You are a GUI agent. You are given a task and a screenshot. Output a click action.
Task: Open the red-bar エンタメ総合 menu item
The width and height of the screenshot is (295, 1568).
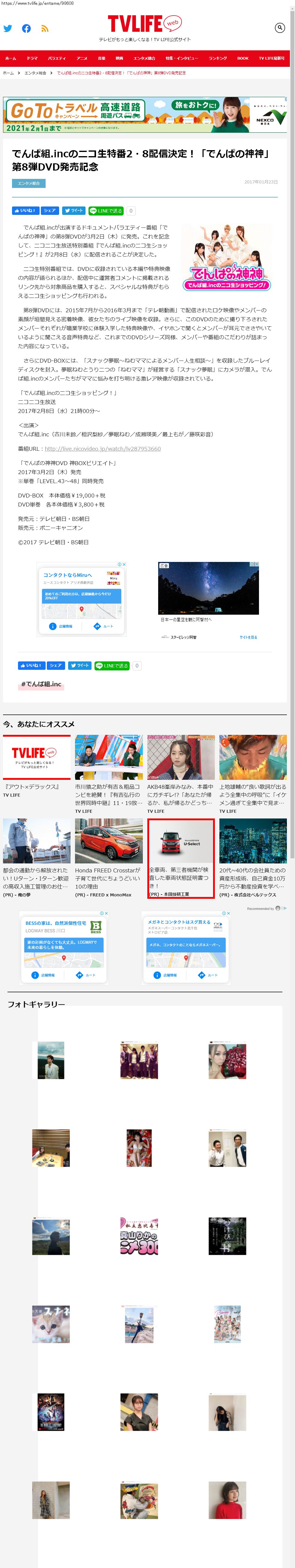pyautogui.click(x=144, y=58)
